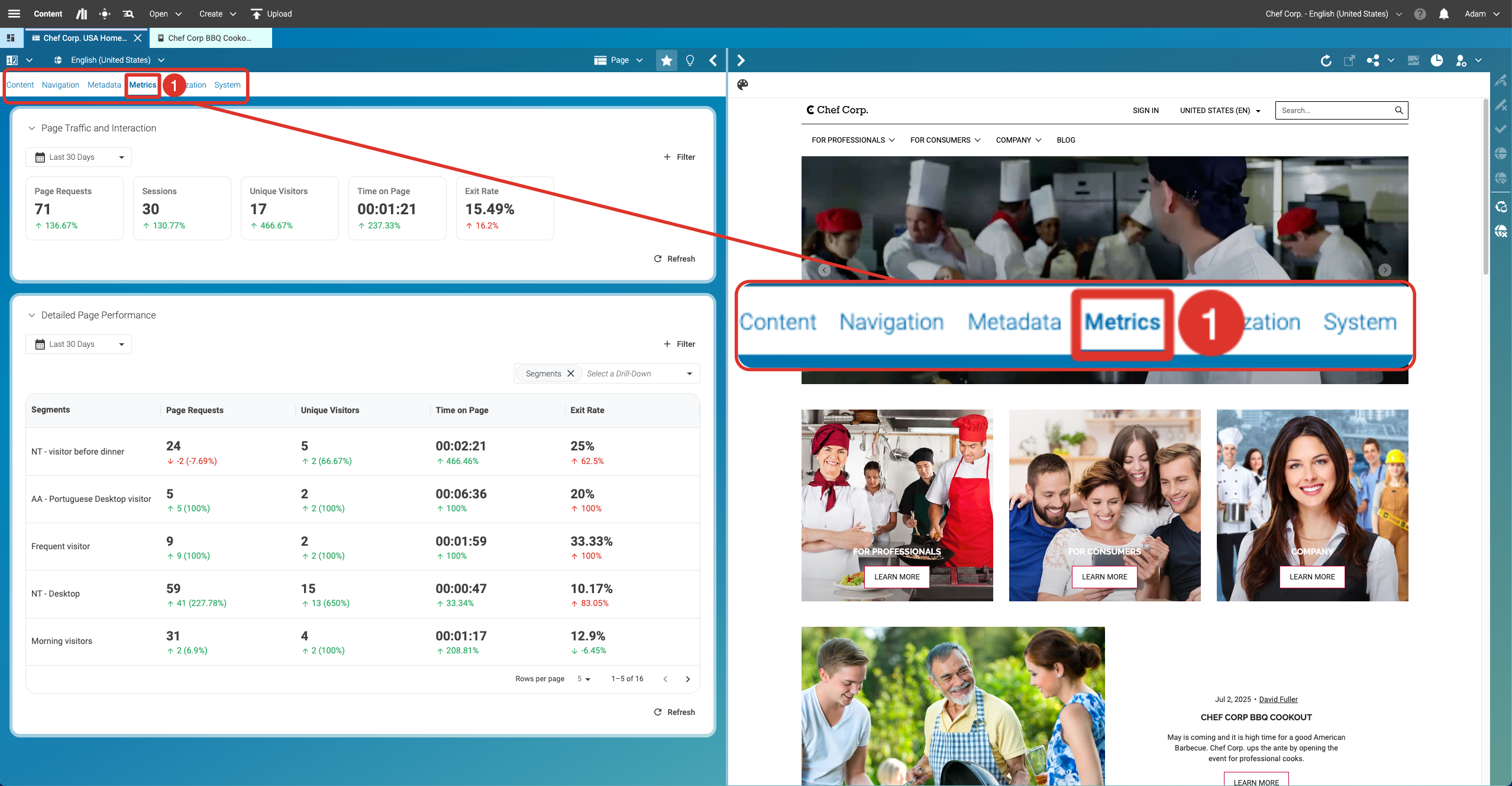The width and height of the screenshot is (1512, 786).
Task: Open the notifications bell icon
Action: pyautogui.click(x=1444, y=14)
